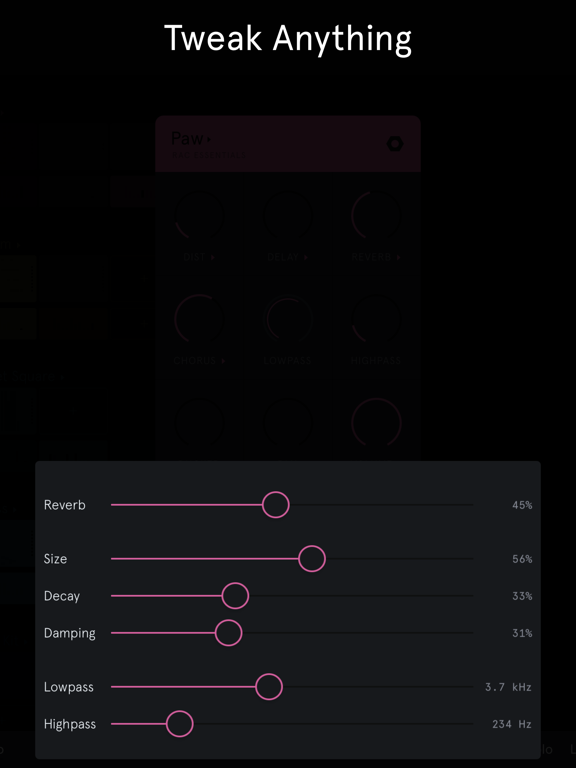The width and height of the screenshot is (576, 768).
Task: Click the Size slider handle
Action: tap(312, 558)
